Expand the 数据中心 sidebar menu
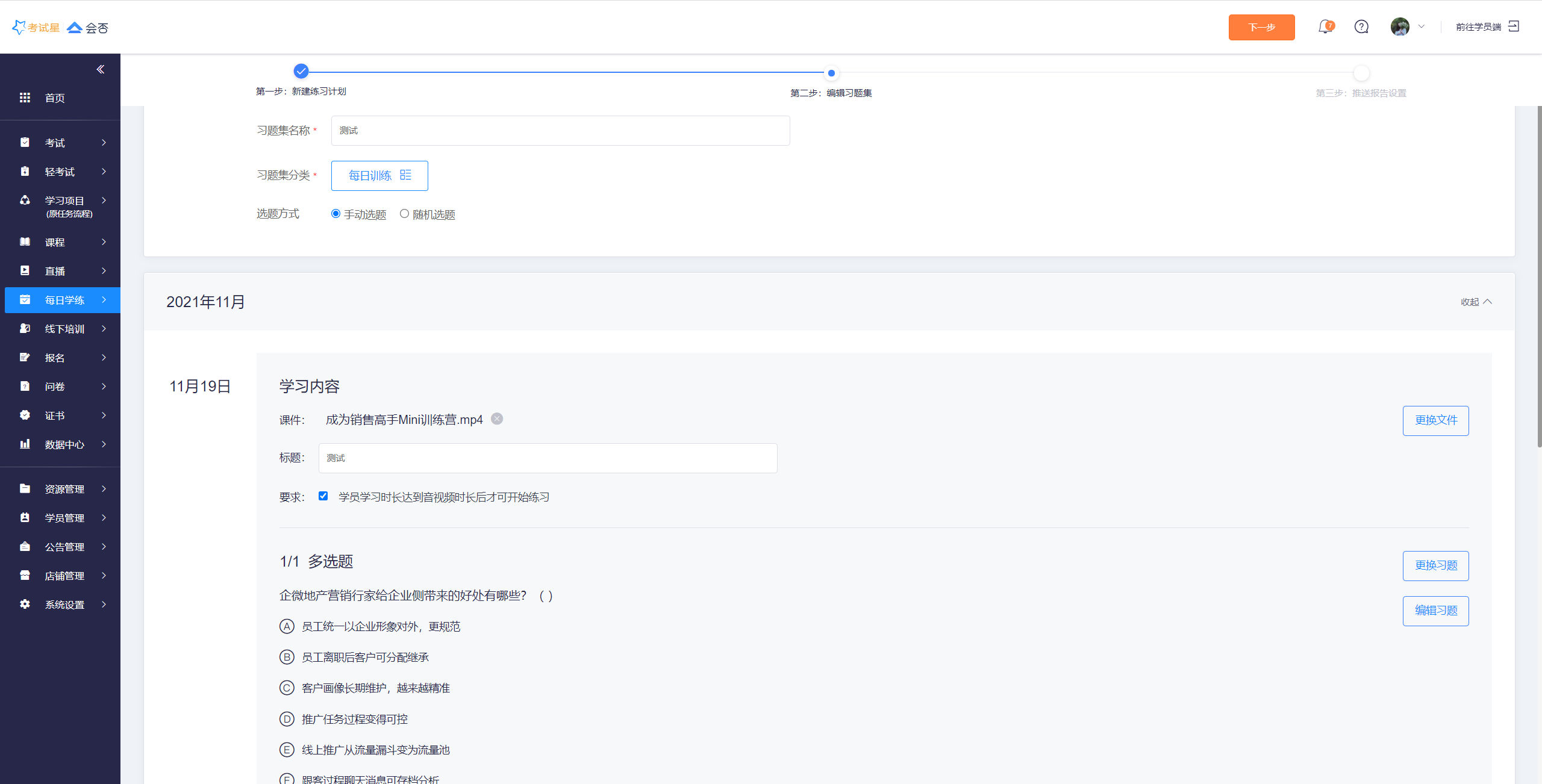Image resolution: width=1542 pixels, height=784 pixels. pos(63,444)
